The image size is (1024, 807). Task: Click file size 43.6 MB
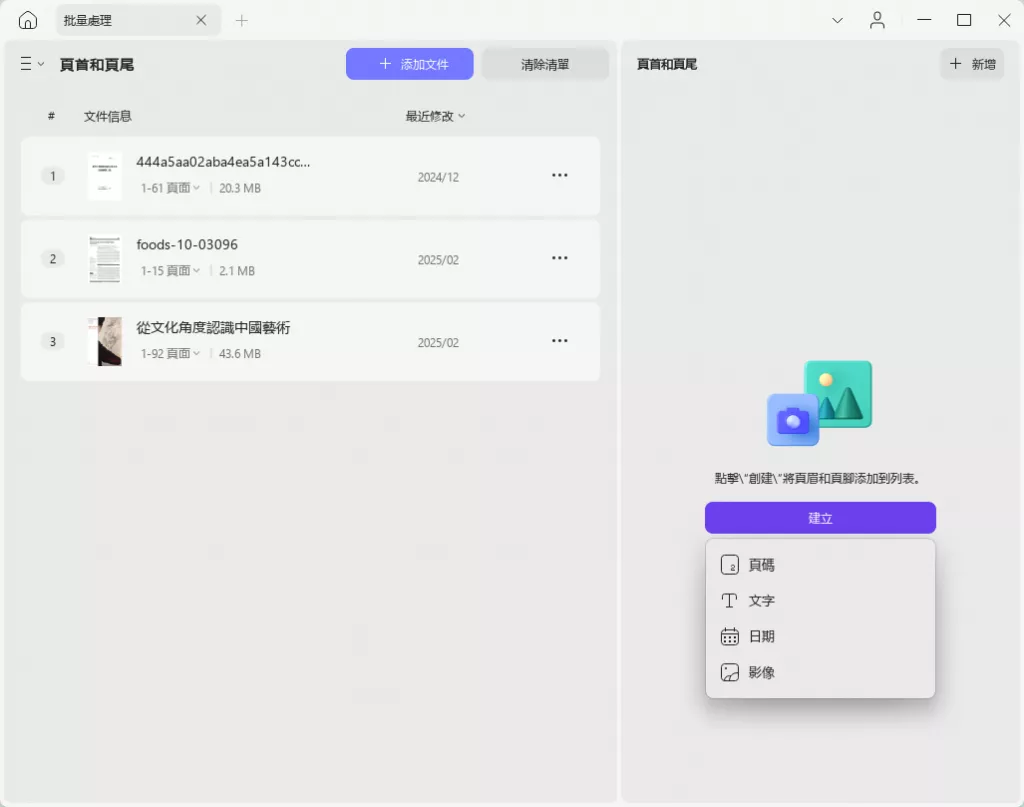pyautogui.click(x=240, y=353)
